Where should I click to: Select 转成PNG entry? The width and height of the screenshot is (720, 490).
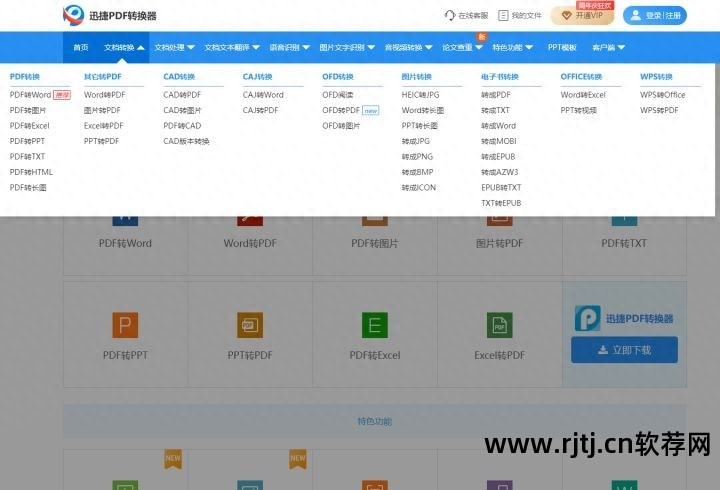417,157
